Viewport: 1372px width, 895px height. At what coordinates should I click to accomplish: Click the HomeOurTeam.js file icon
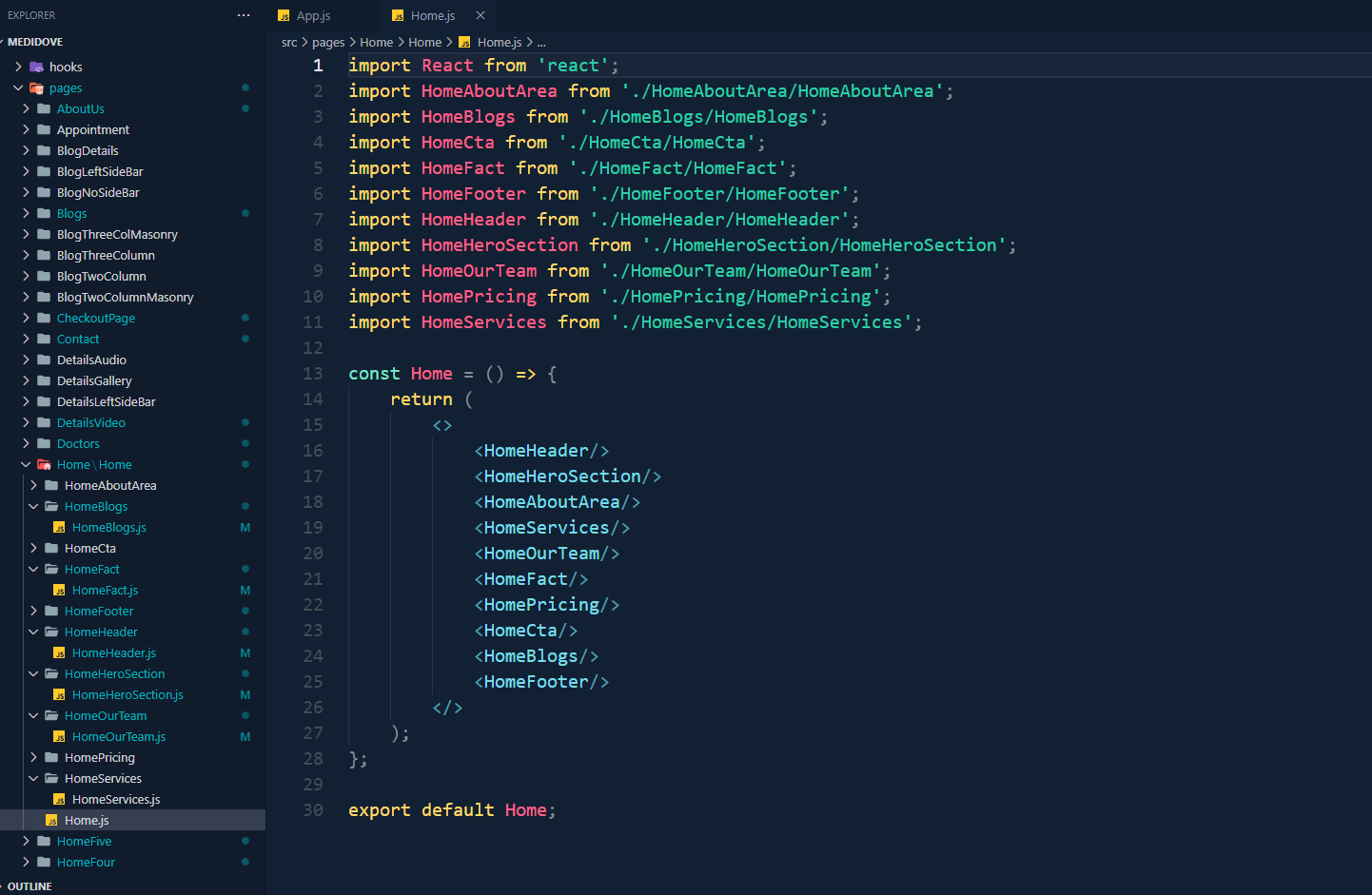coord(59,737)
